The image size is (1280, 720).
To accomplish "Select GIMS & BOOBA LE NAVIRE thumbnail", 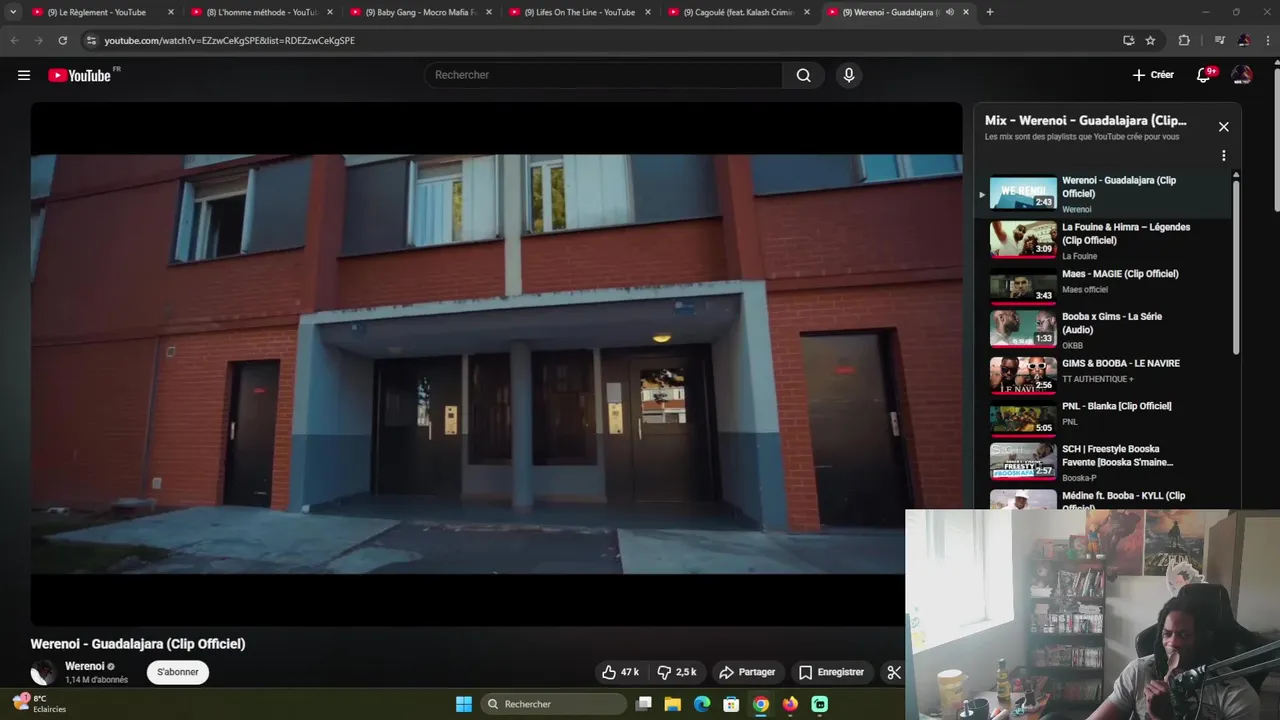I will pyautogui.click(x=1023, y=375).
